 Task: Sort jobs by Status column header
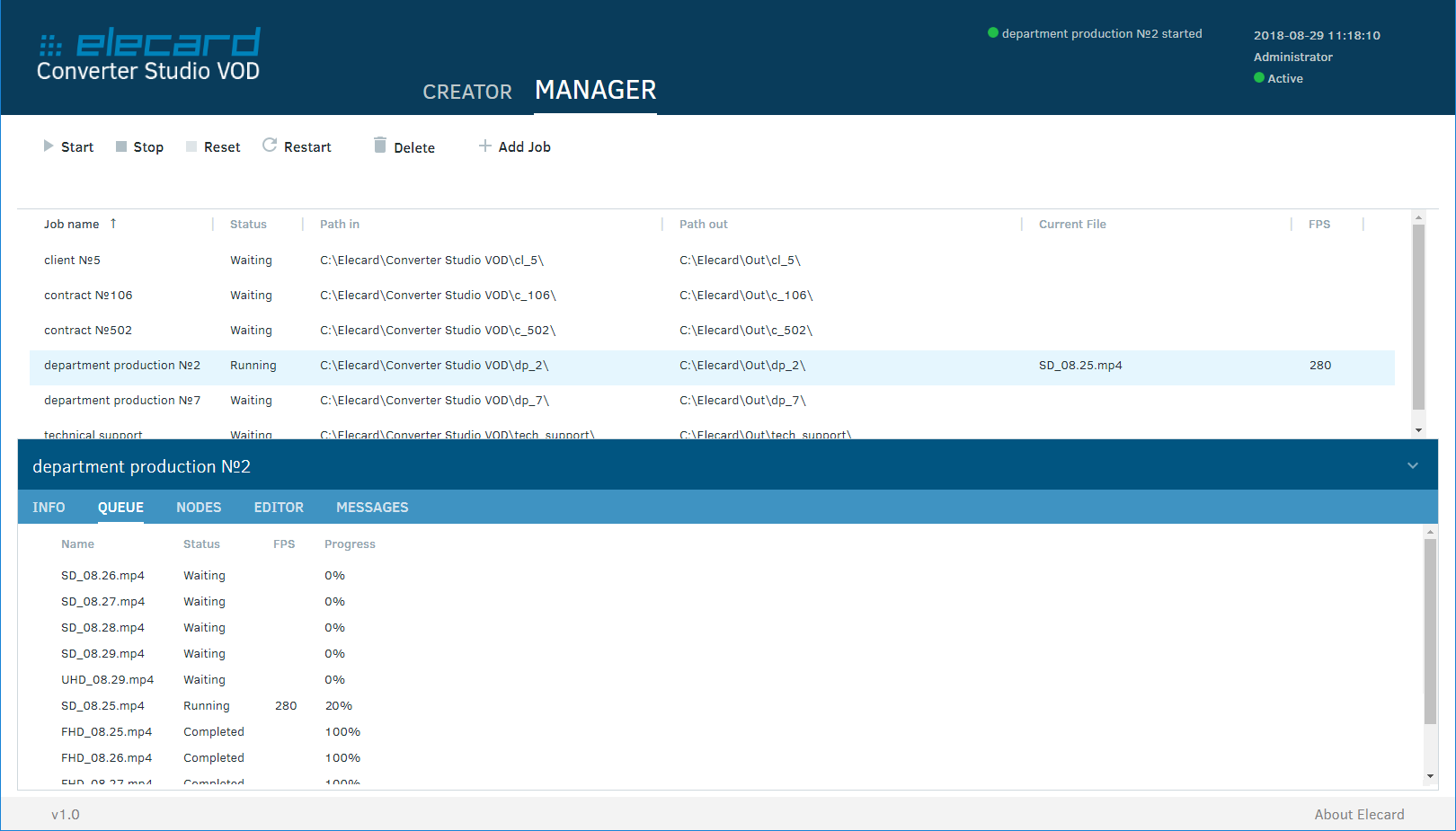[248, 225]
